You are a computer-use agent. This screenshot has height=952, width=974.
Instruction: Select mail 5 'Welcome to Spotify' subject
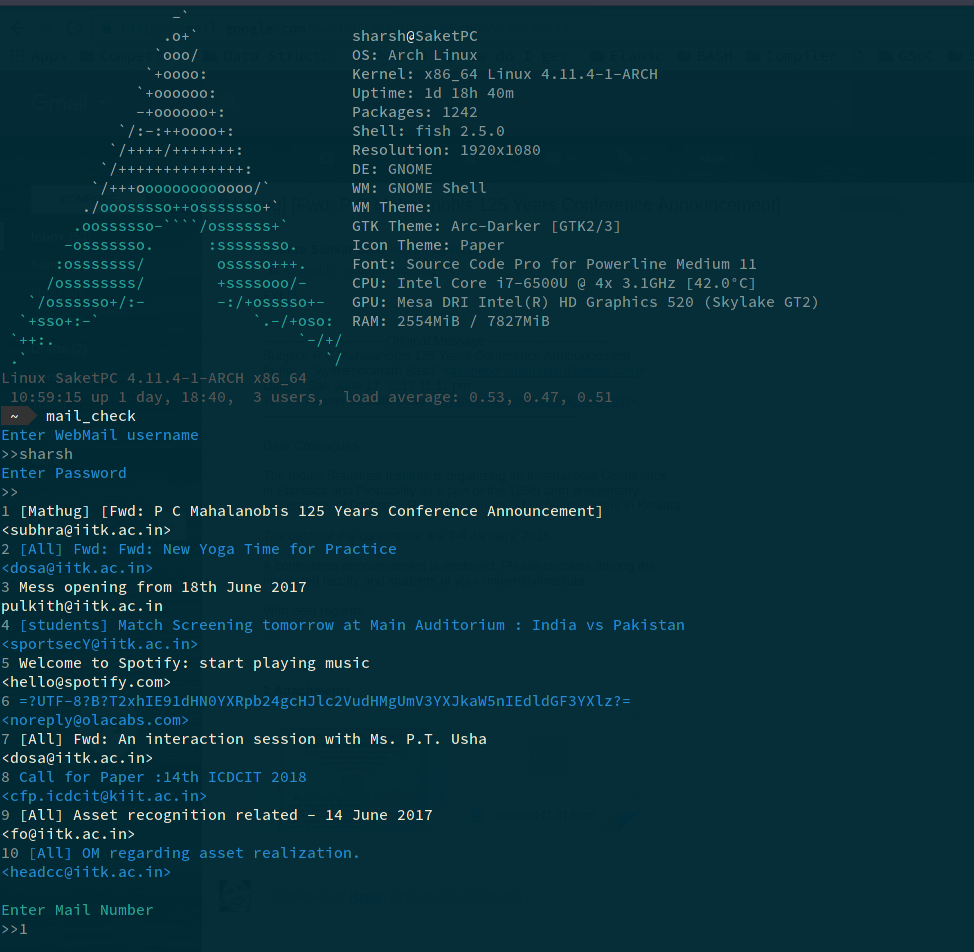pyautogui.click(x=186, y=663)
